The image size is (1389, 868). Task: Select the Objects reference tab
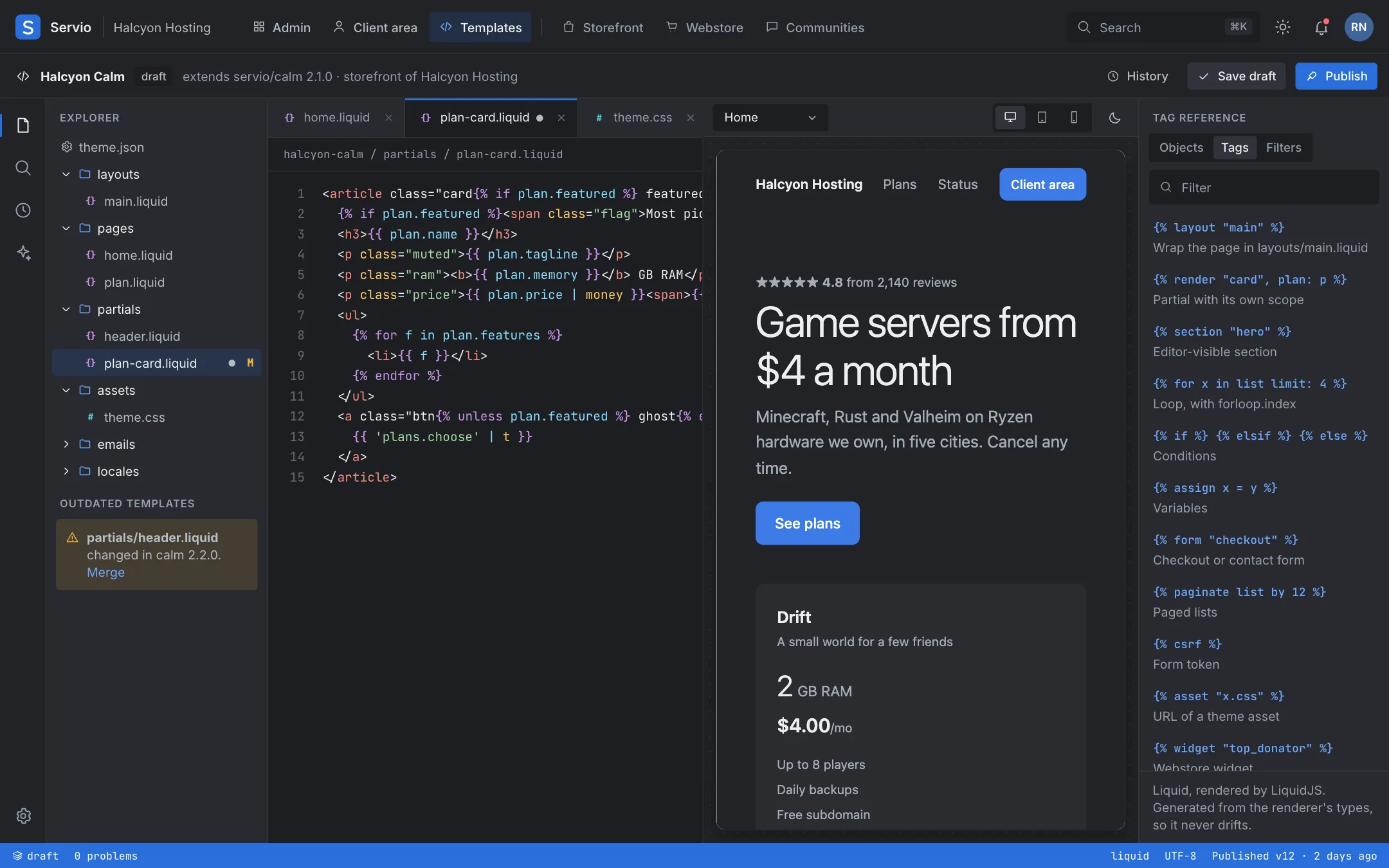click(x=1181, y=148)
